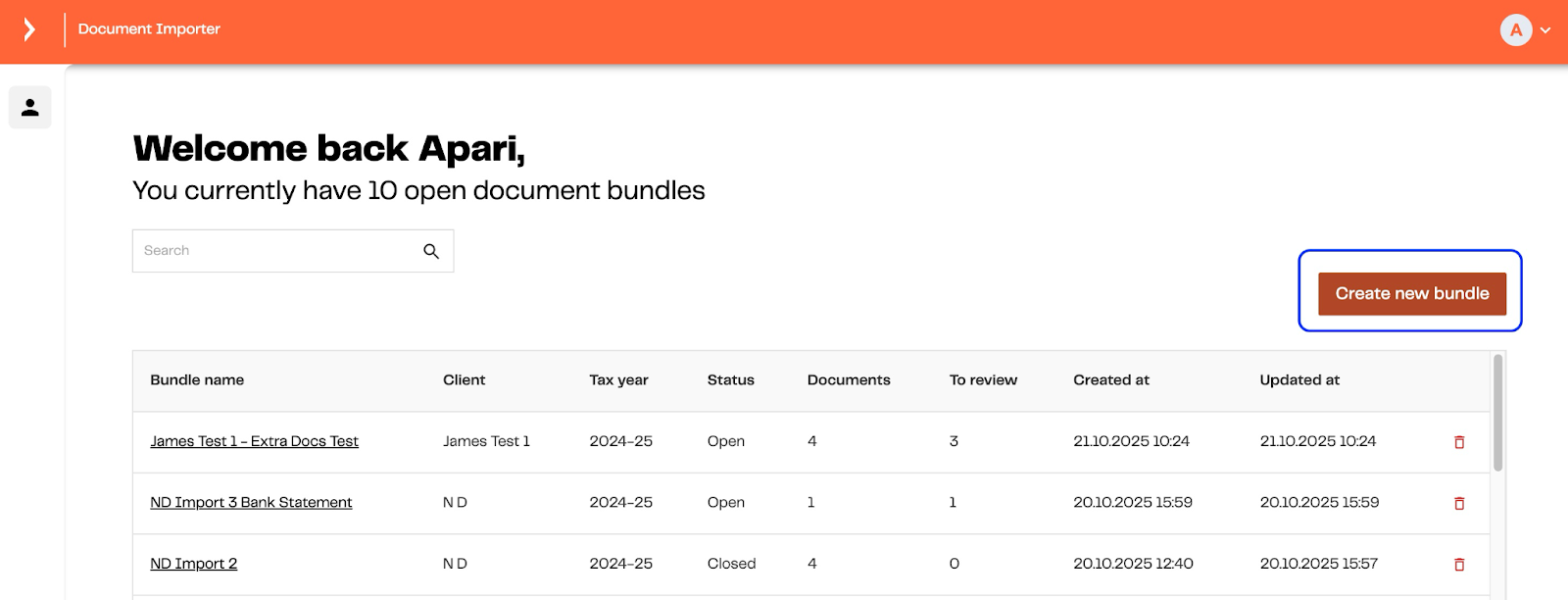1568x600 pixels.
Task: Click the account avatar labeled A
Action: [x=1515, y=30]
